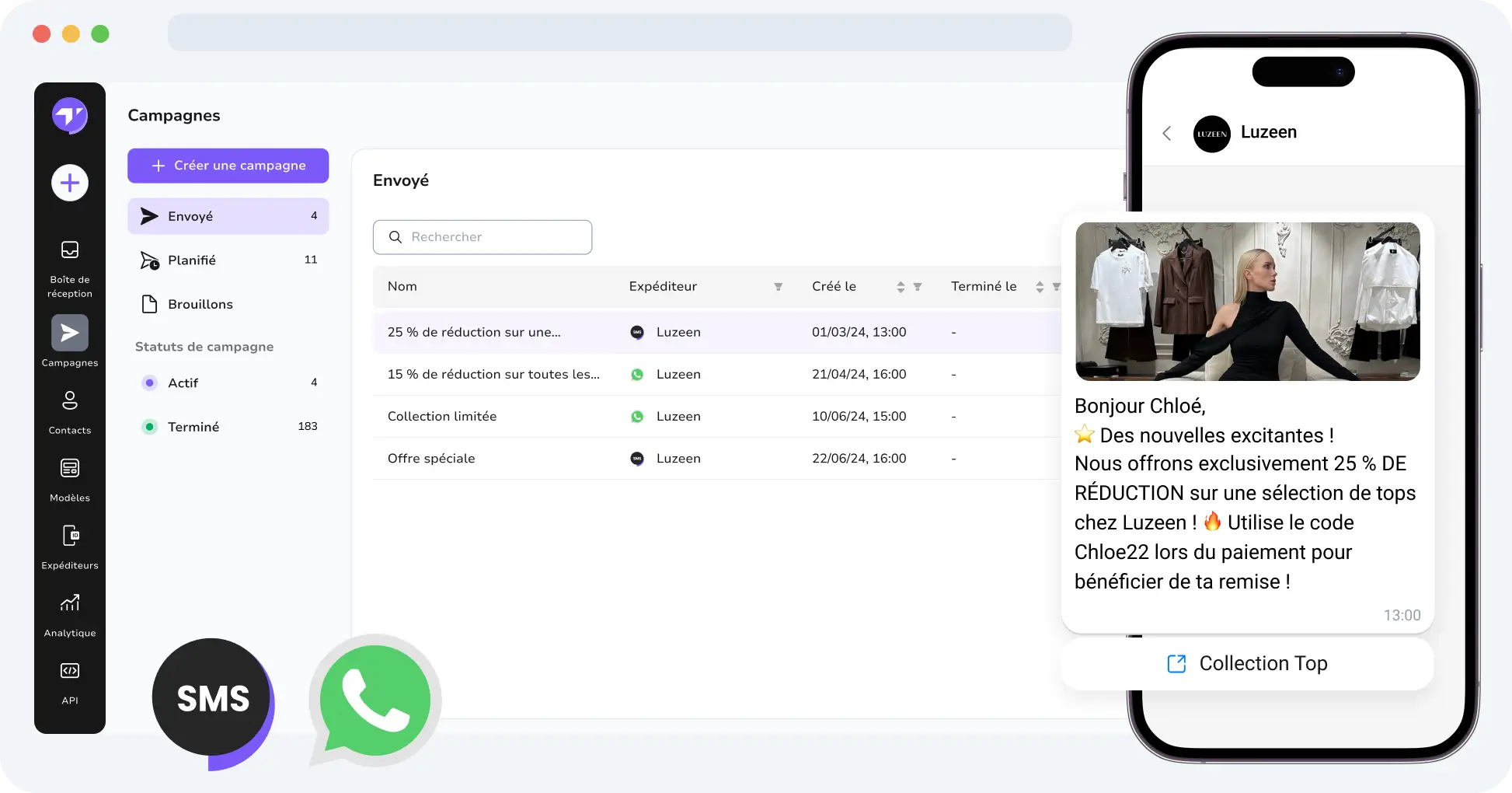Filter the Expéditeur column
The width and height of the screenshot is (1512, 793).
[x=778, y=287]
